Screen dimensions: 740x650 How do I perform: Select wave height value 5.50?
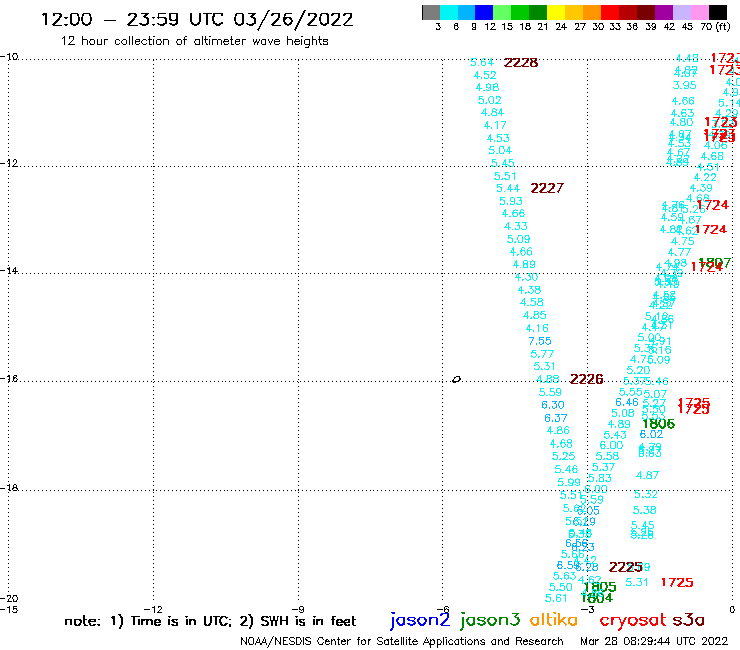click(x=561, y=587)
